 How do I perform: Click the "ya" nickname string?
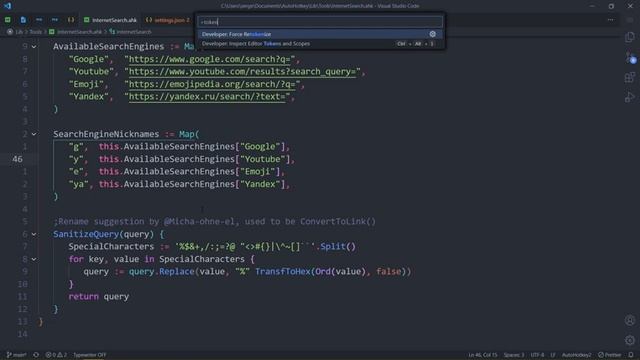(x=78, y=184)
